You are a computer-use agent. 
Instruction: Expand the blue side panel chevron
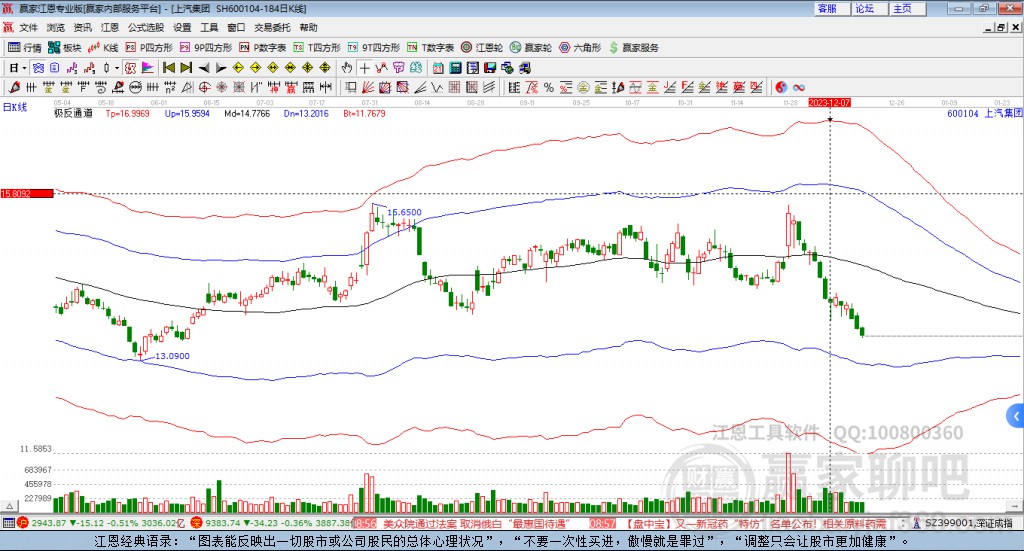tap(1016, 416)
